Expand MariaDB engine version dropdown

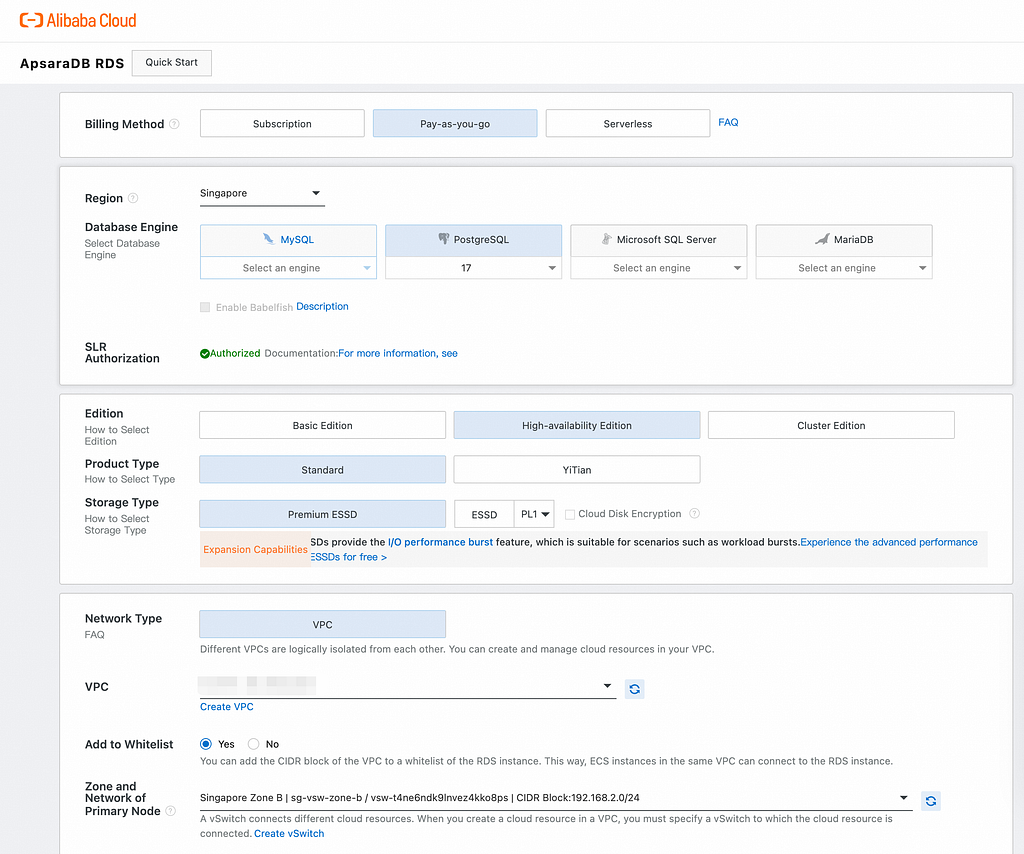pos(844,268)
